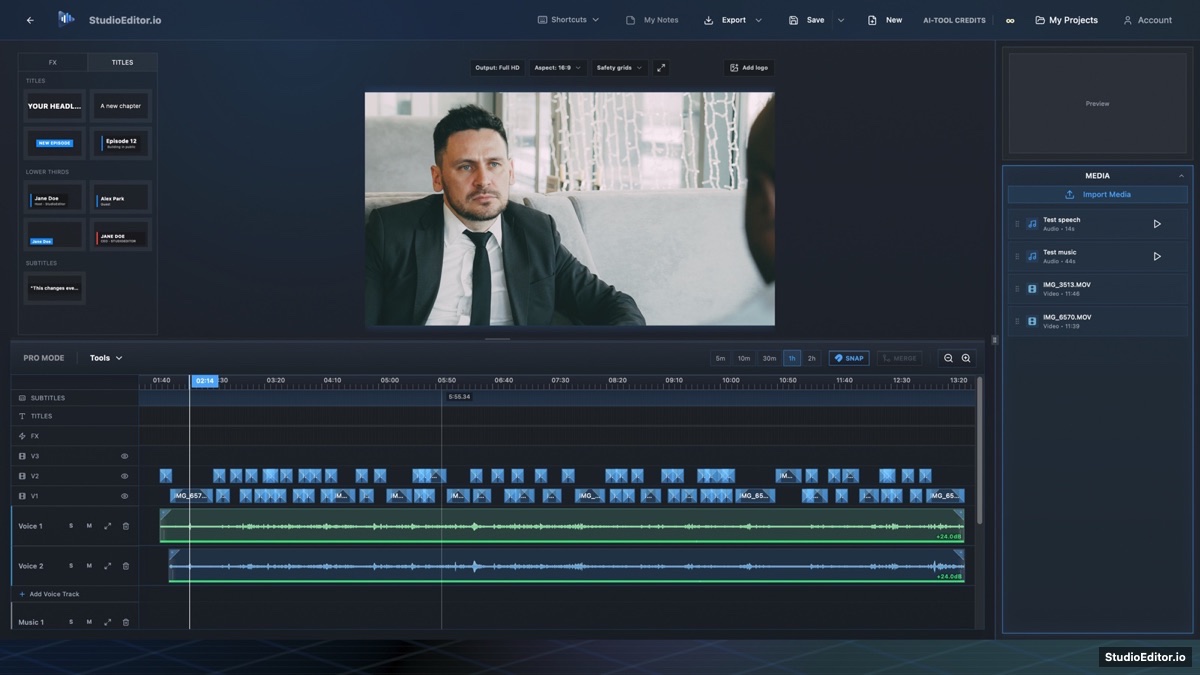This screenshot has width=1200, height=675.
Task: Open the Export dropdown
Action: coord(733,20)
